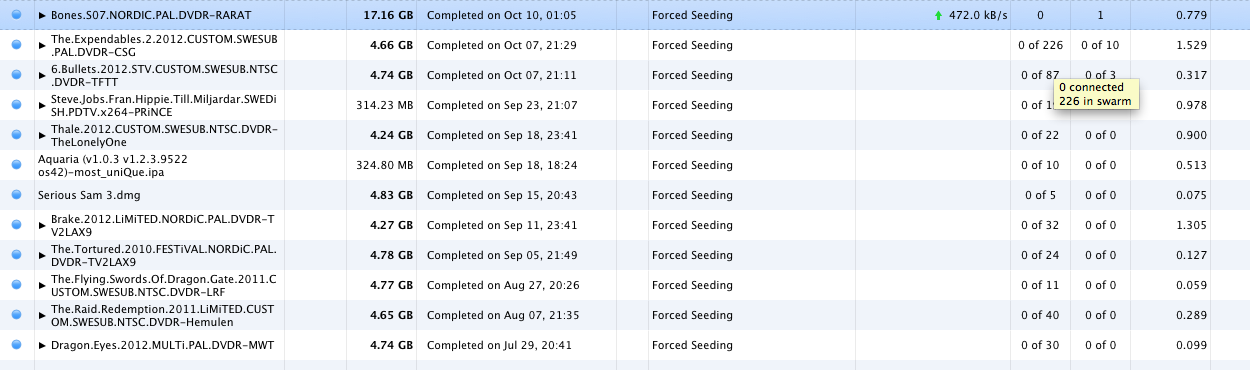Expand the Brake.2012.LiMiTED.NORDiC torrent
Screen dimensions: 1250x370
42,225
